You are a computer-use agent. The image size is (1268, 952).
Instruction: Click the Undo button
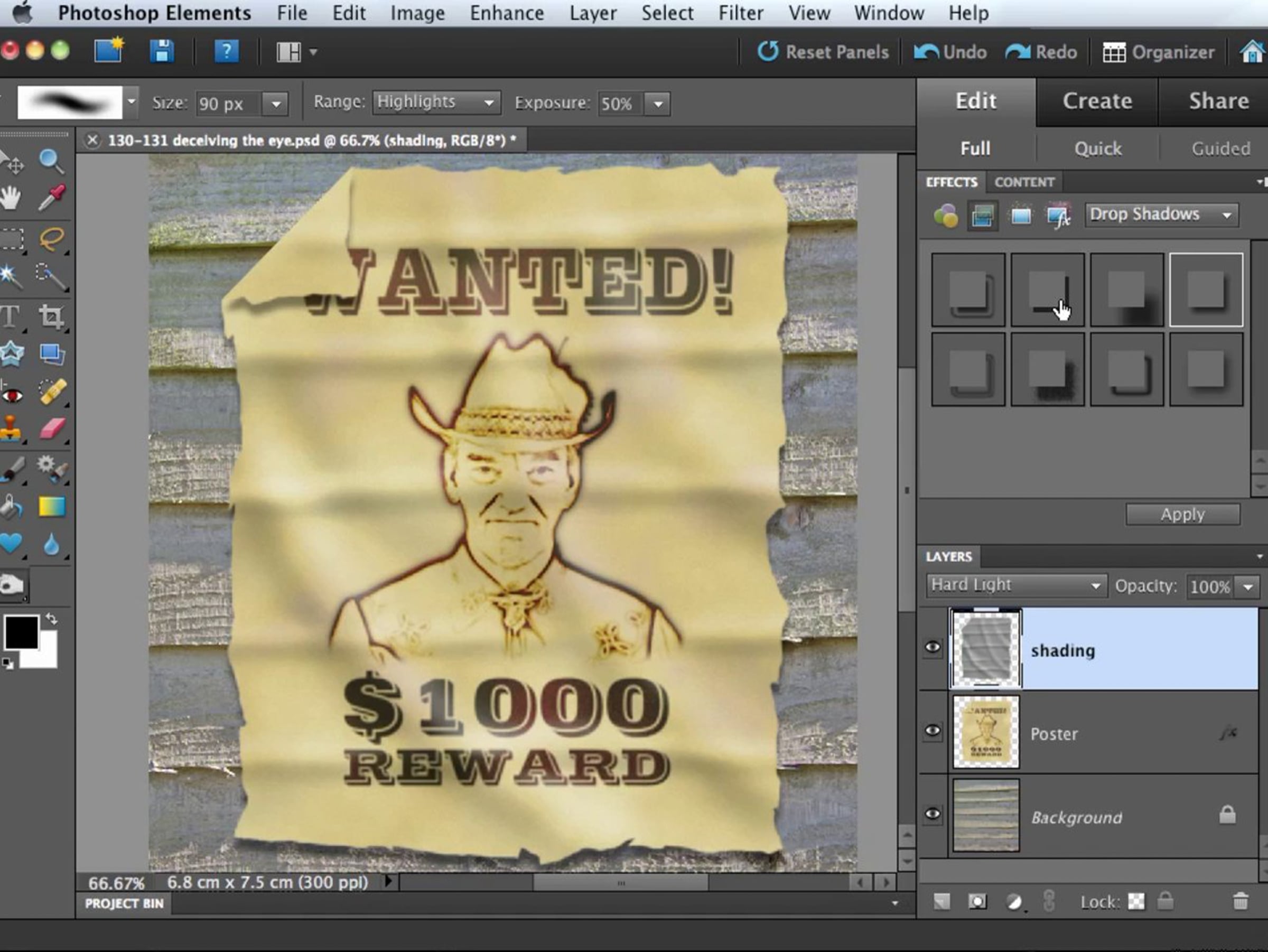click(950, 52)
